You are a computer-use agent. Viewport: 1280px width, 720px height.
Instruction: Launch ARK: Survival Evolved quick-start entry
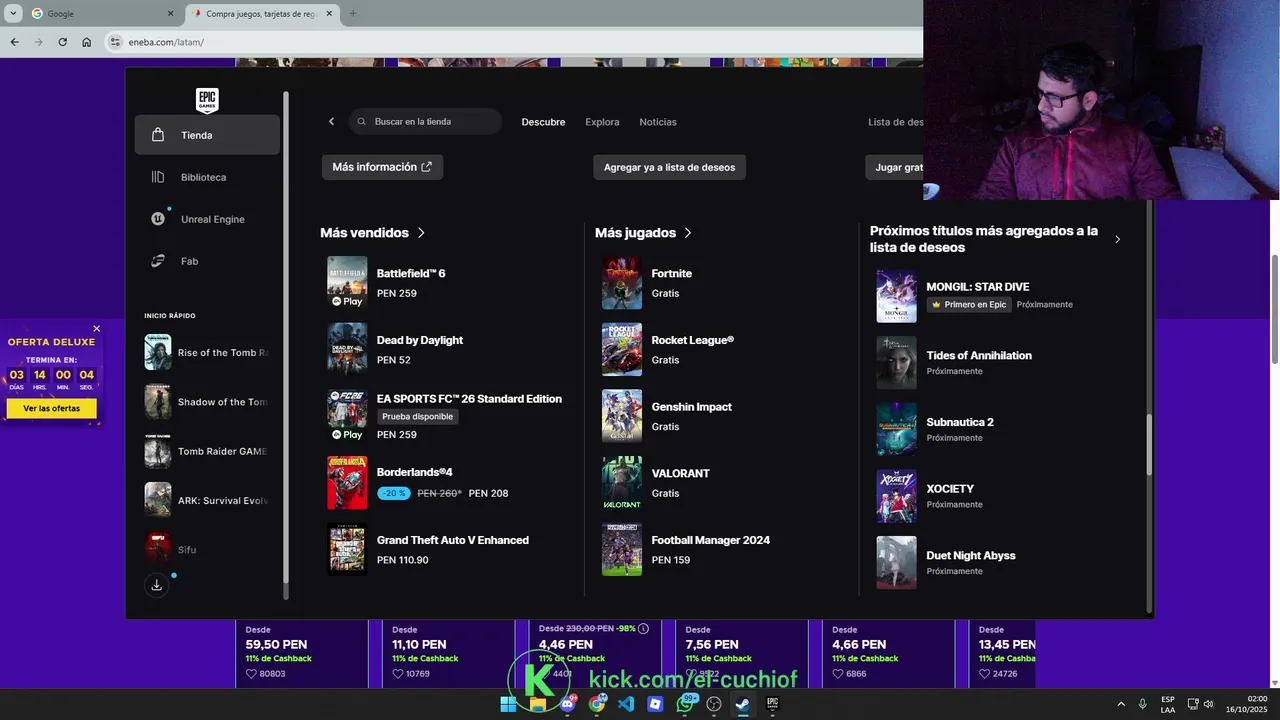point(207,500)
